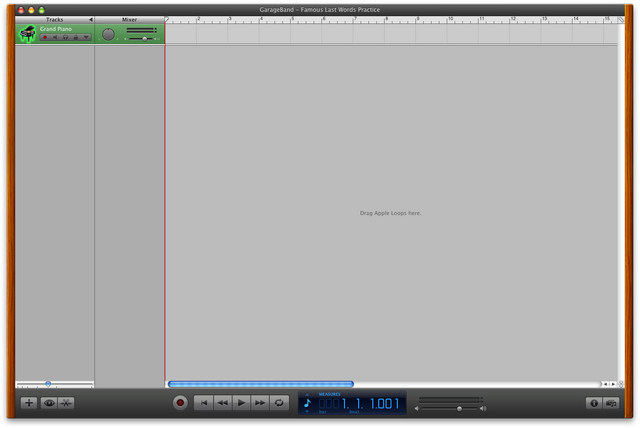This screenshot has height=428, width=640.
Task: Go to beginning of the song
Action: (204, 403)
